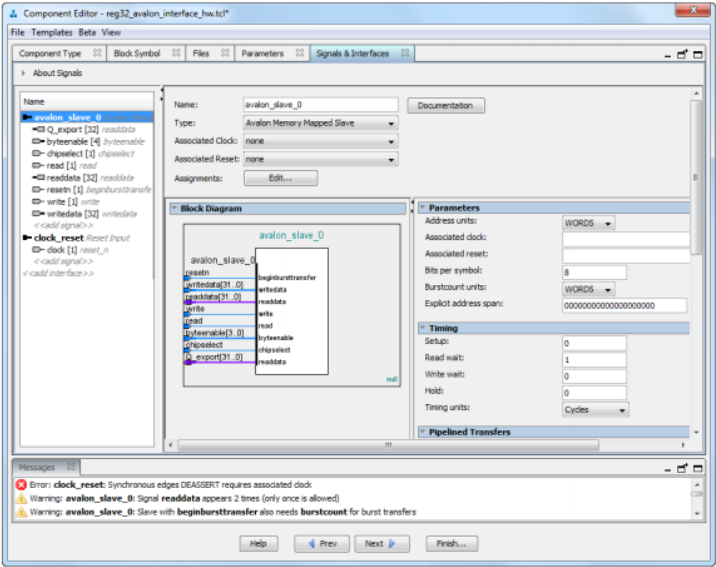Click the red error icon in Messages

point(21,484)
